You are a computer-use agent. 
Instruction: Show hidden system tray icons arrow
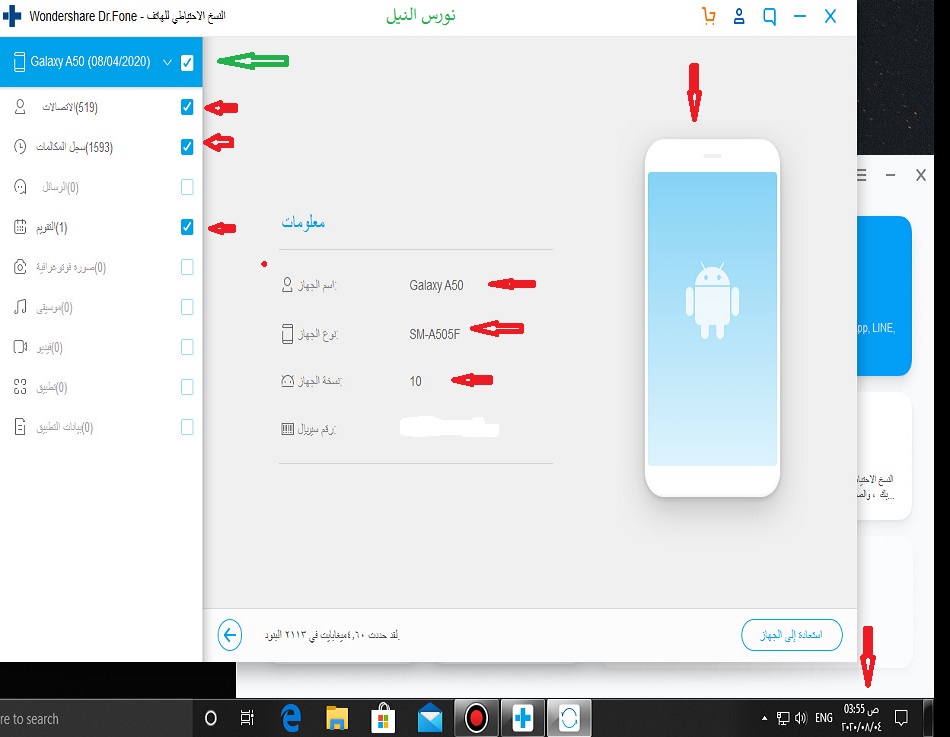coord(765,718)
